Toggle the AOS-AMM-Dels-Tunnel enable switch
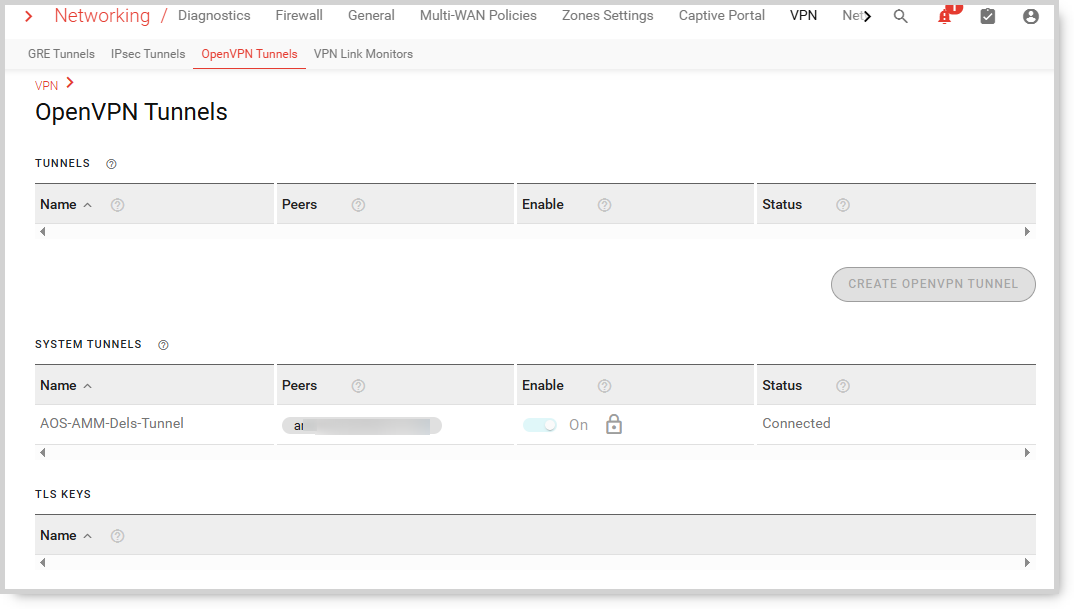The width and height of the screenshot is (1074, 609). 540,425
